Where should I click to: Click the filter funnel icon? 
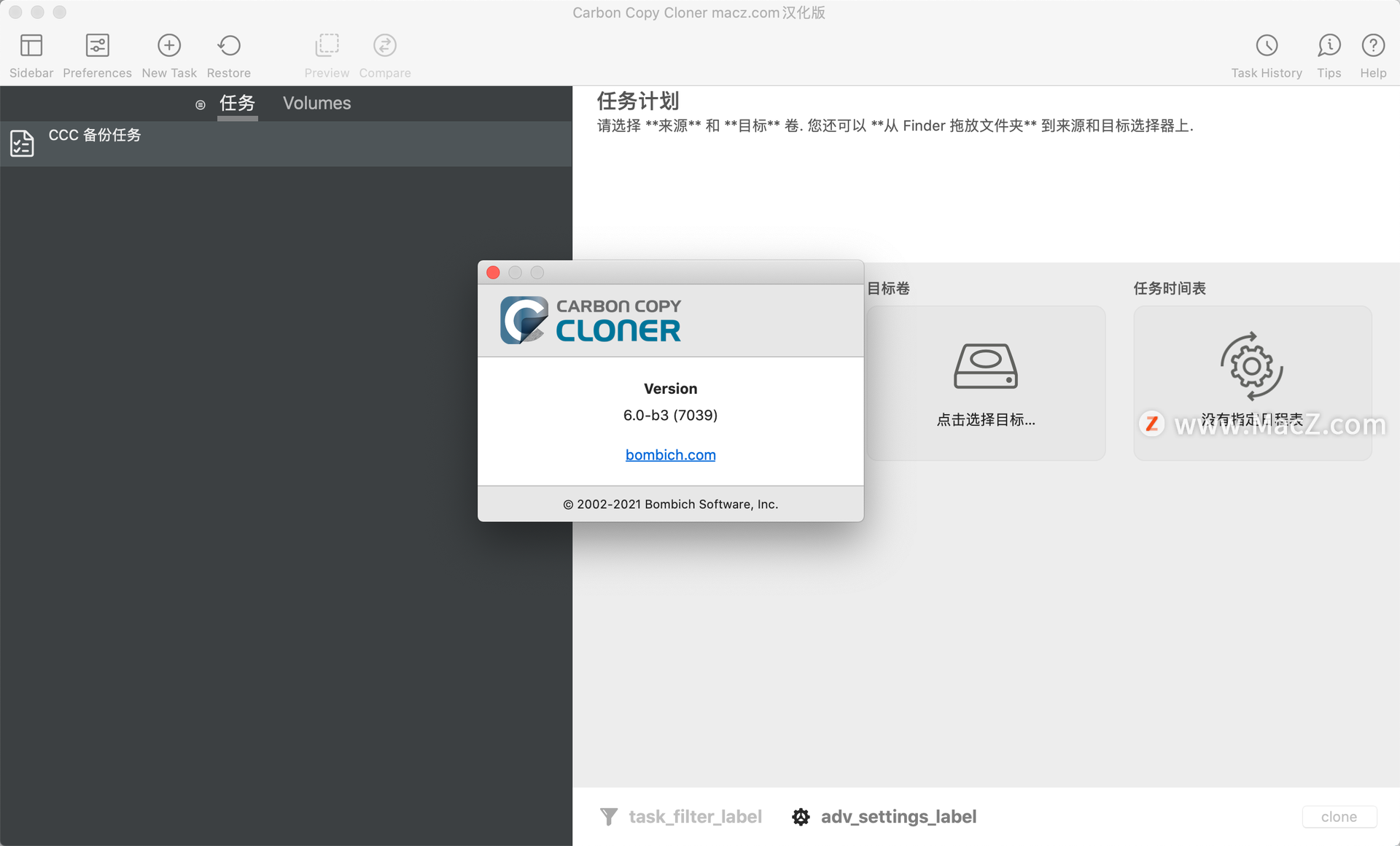pos(609,817)
